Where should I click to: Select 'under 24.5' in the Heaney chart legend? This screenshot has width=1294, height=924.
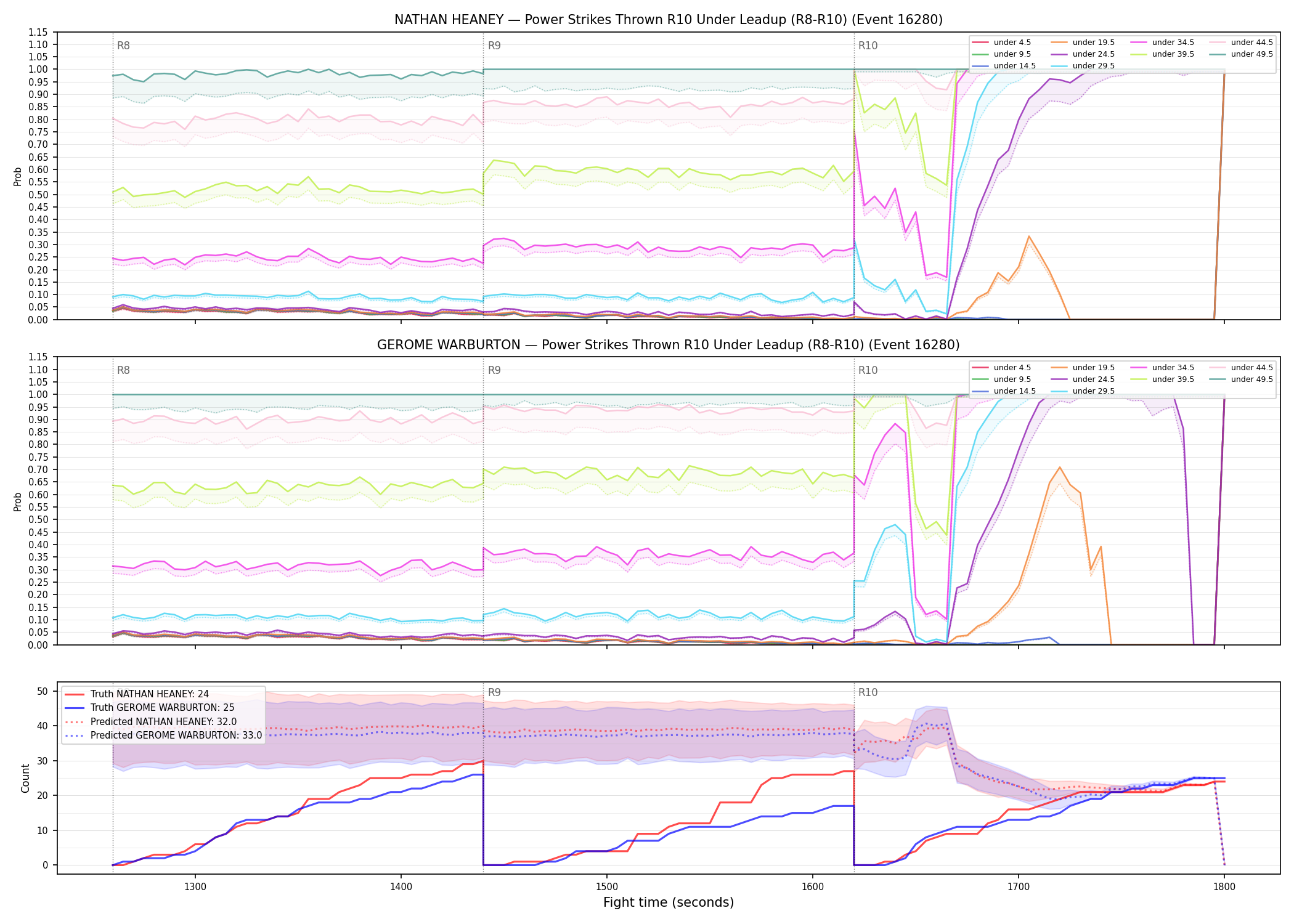1094,54
